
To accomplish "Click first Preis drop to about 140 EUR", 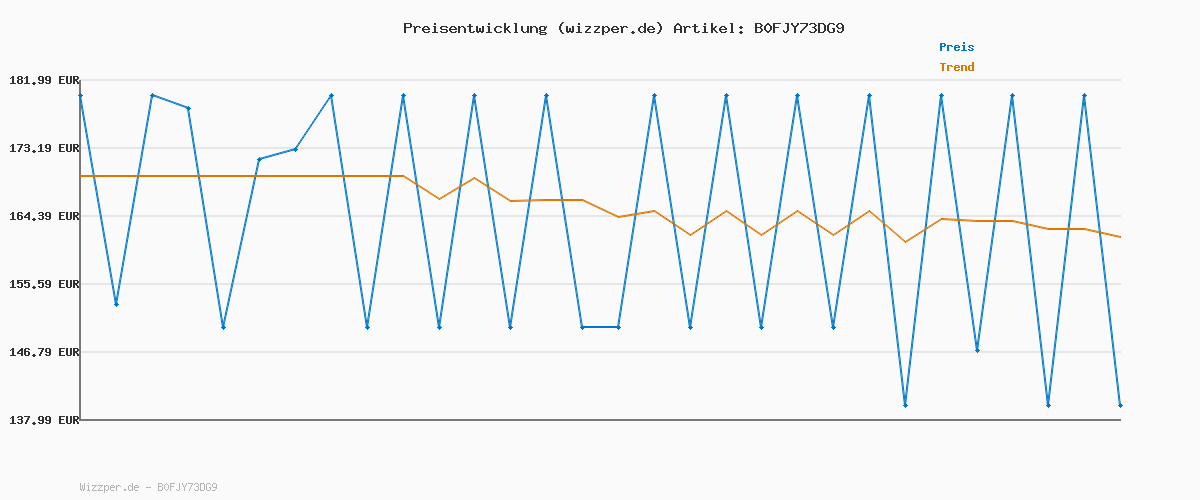I will [x=905, y=405].
